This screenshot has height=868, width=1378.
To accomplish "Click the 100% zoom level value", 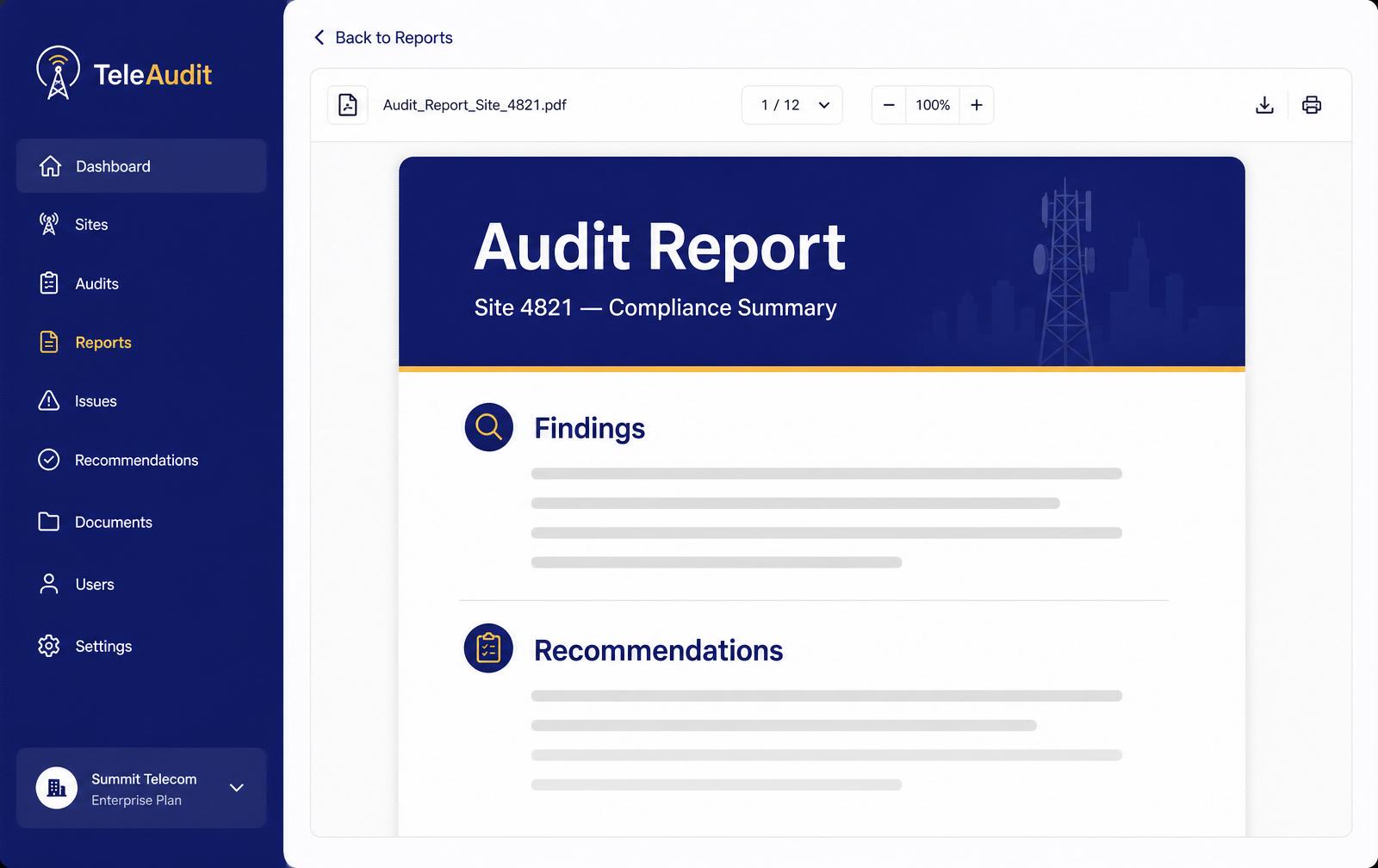I will (933, 105).
